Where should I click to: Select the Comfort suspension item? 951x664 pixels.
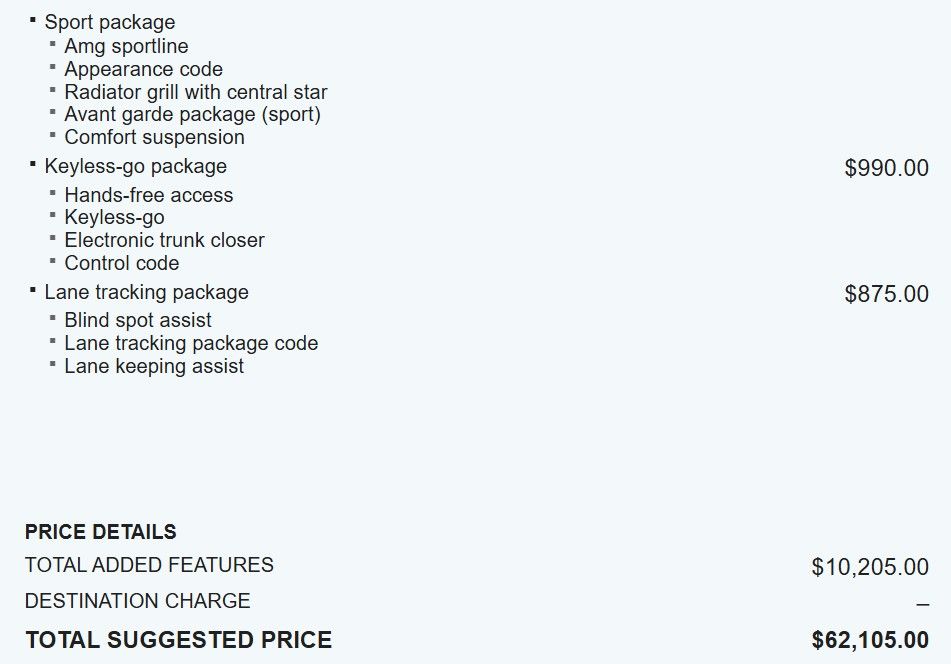point(154,137)
